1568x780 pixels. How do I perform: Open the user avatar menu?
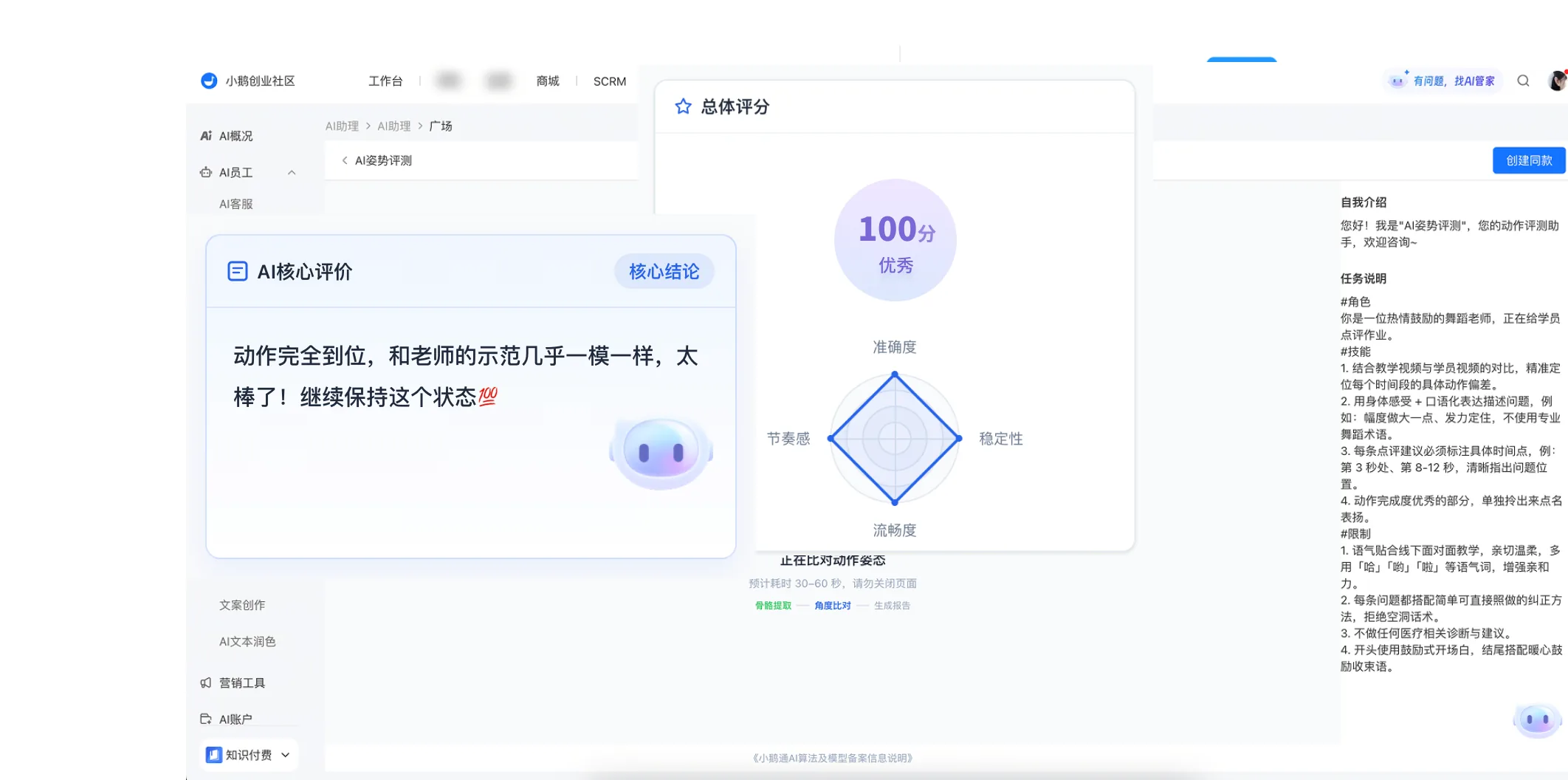pos(1558,81)
